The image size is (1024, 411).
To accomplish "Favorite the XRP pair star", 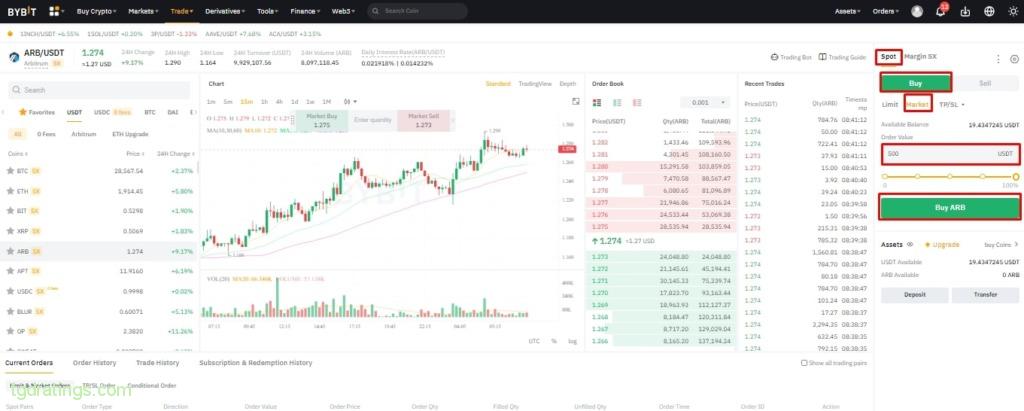I will tap(10, 231).
